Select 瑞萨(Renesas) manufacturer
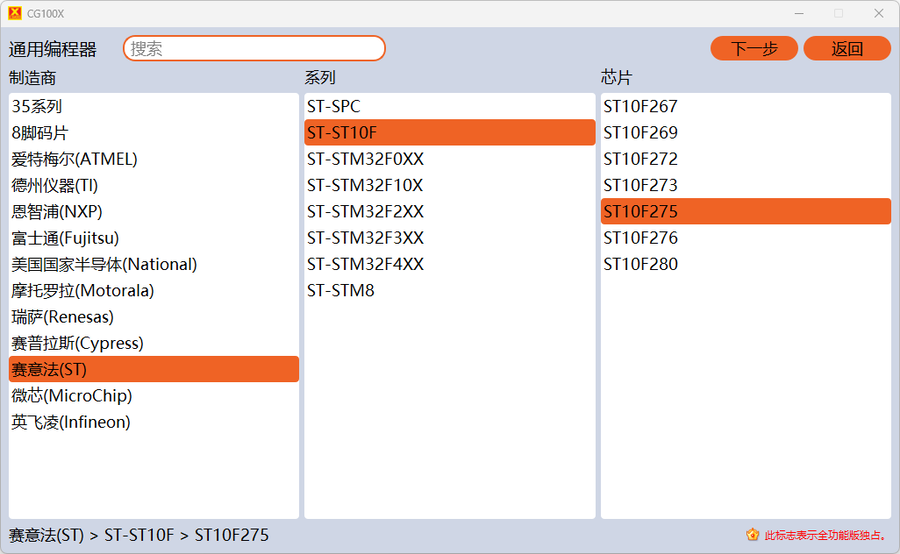The image size is (900, 554). (x=63, y=317)
